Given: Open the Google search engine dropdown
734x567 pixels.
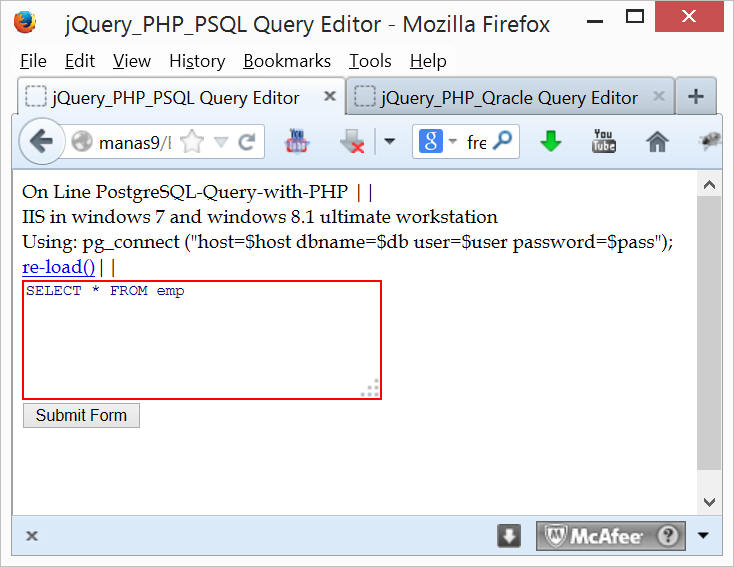Looking at the screenshot, I should tap(439, 142).
